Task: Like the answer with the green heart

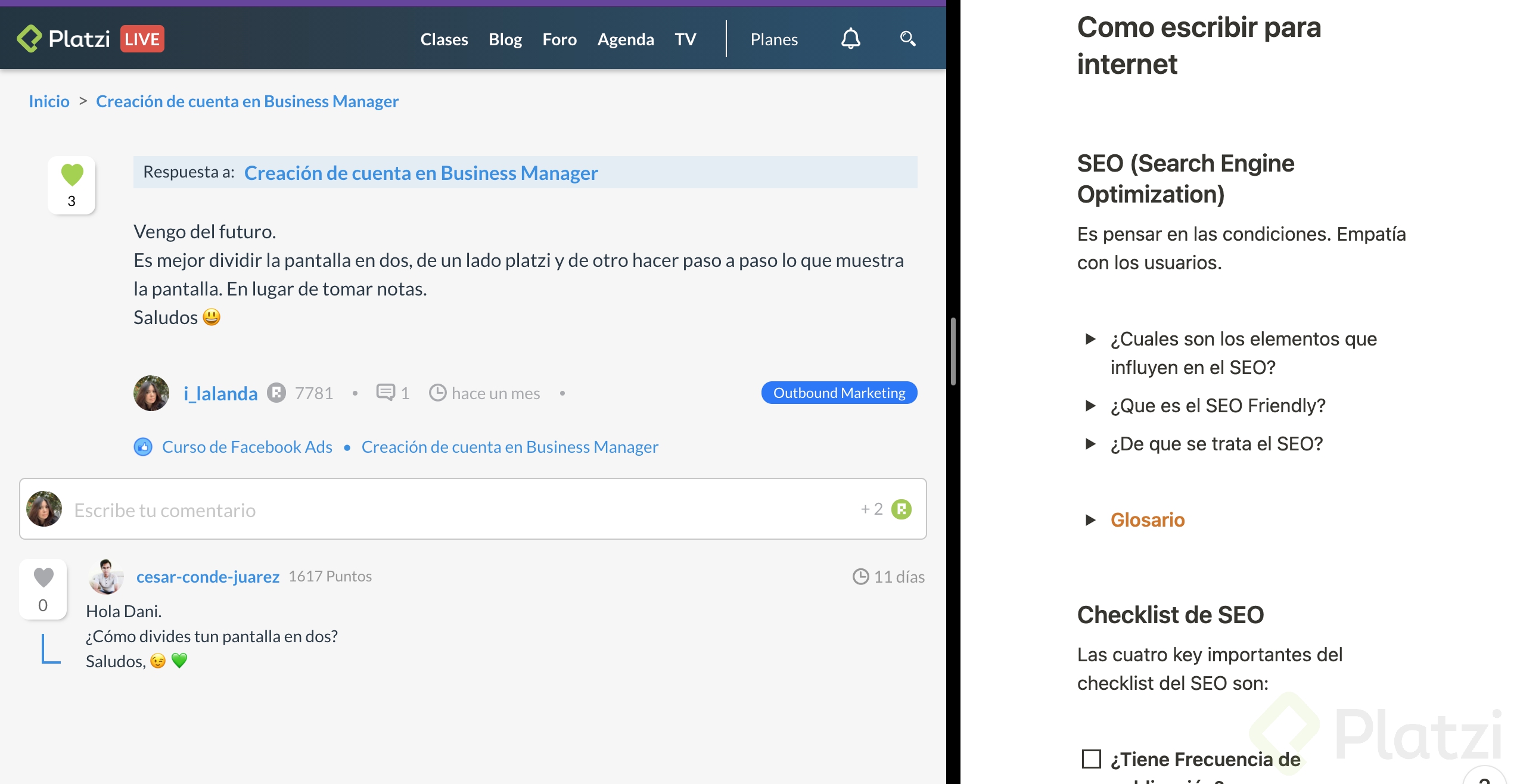Action: [72, 175]
